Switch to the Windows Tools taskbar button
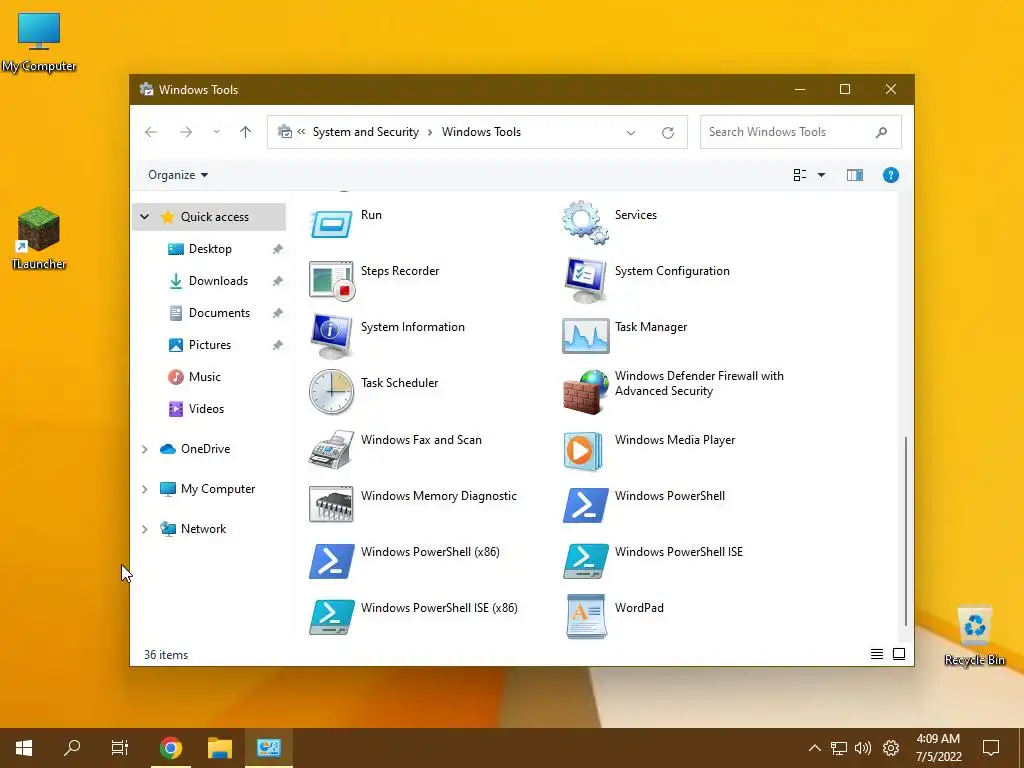 [269, 748]
